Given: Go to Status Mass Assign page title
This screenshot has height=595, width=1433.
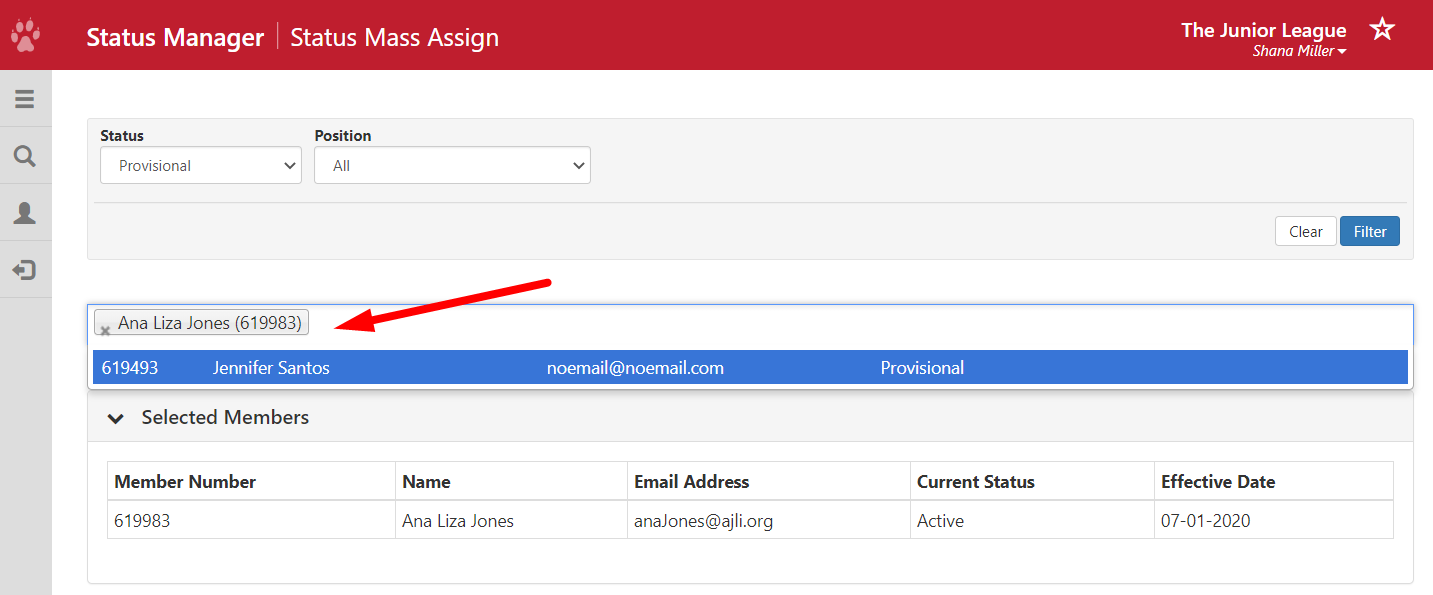Looking at the screenshot, I should [x=394, y=37].
